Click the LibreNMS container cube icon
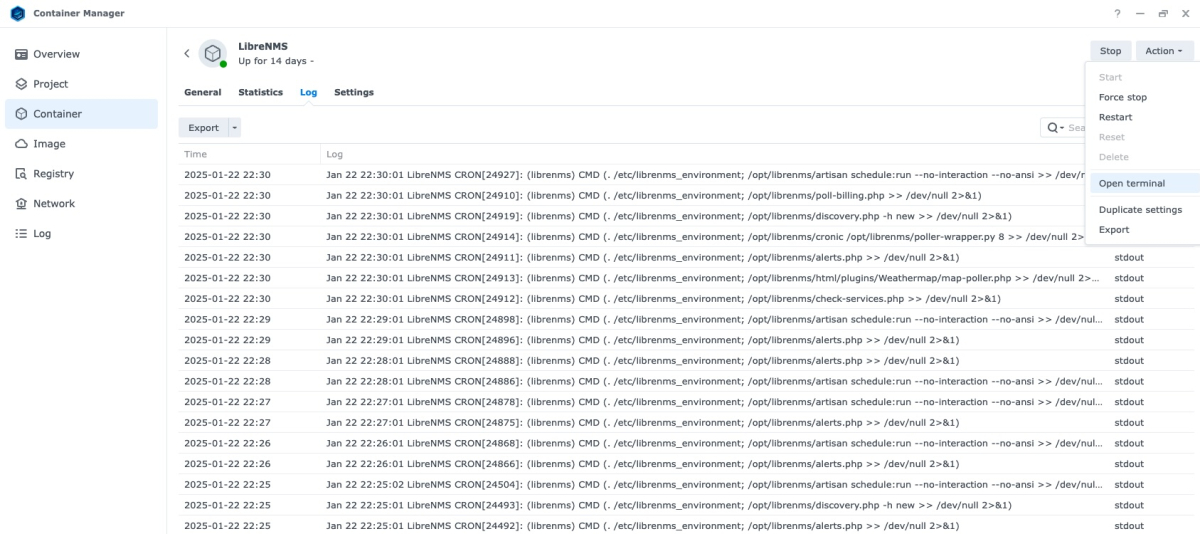This screenshot has height=534, width=1200. [x=212, y=53]
